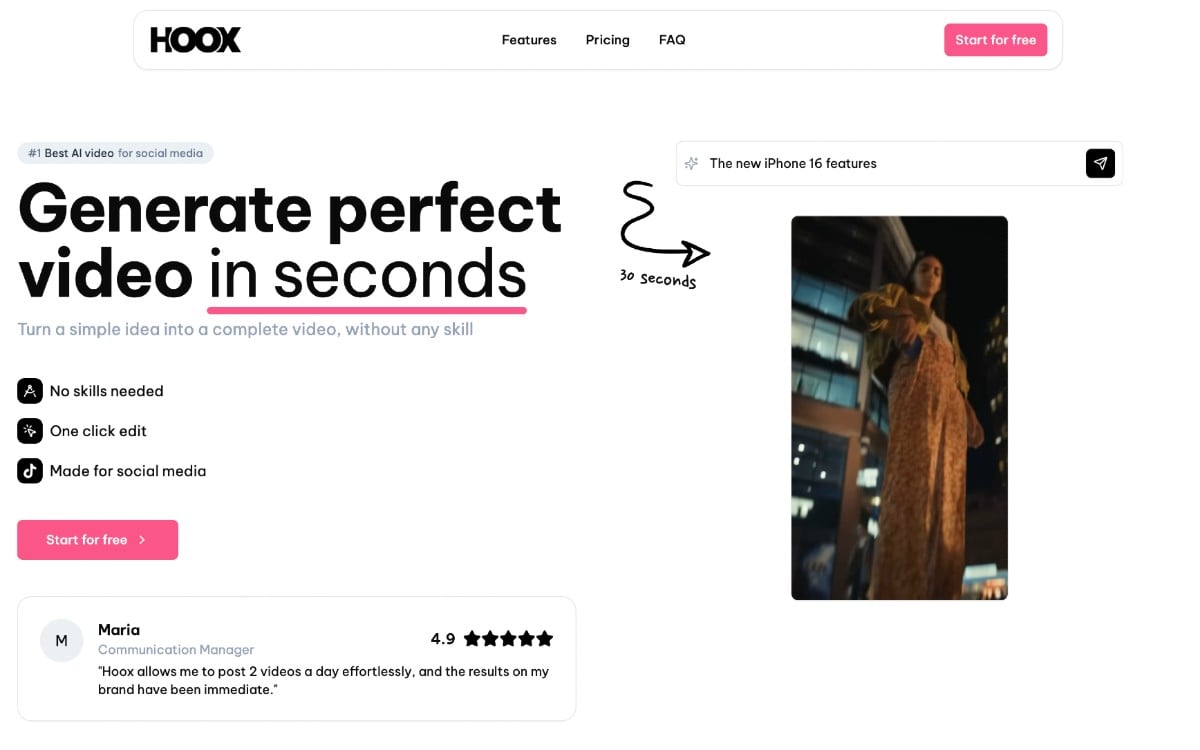Click the send arrow icon in prompt box
The height and width of the screenshot is (750, 1200).
1100,163
